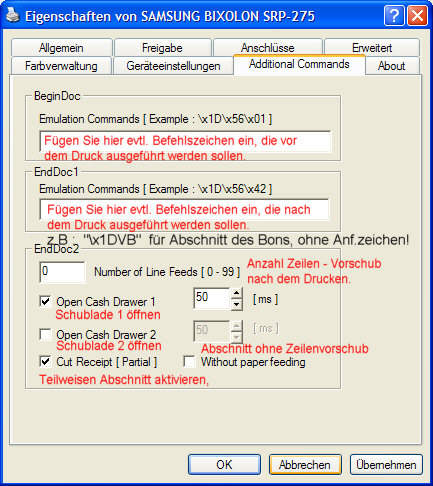Decrease Cash Drawer 1 ms value

[x=237, y=304]
